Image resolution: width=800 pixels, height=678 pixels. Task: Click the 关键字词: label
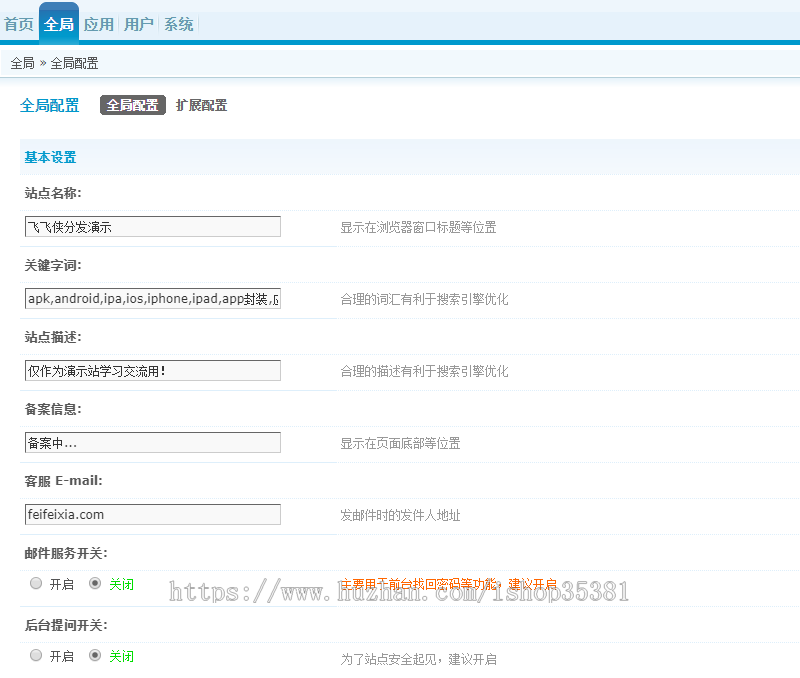(53, 265)
